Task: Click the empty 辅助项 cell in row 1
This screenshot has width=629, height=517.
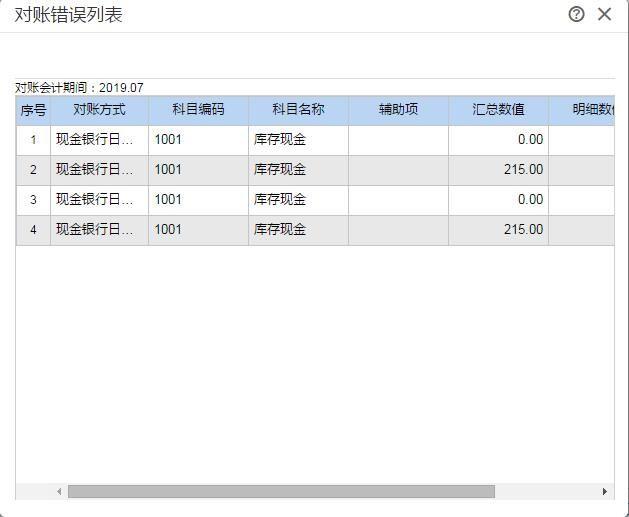Action: pyautogui.click(x=398, y=140)
